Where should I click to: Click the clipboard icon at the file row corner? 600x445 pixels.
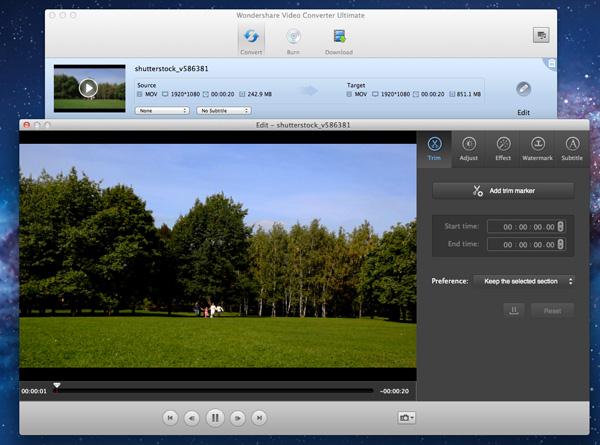click(x=551, y=64)
